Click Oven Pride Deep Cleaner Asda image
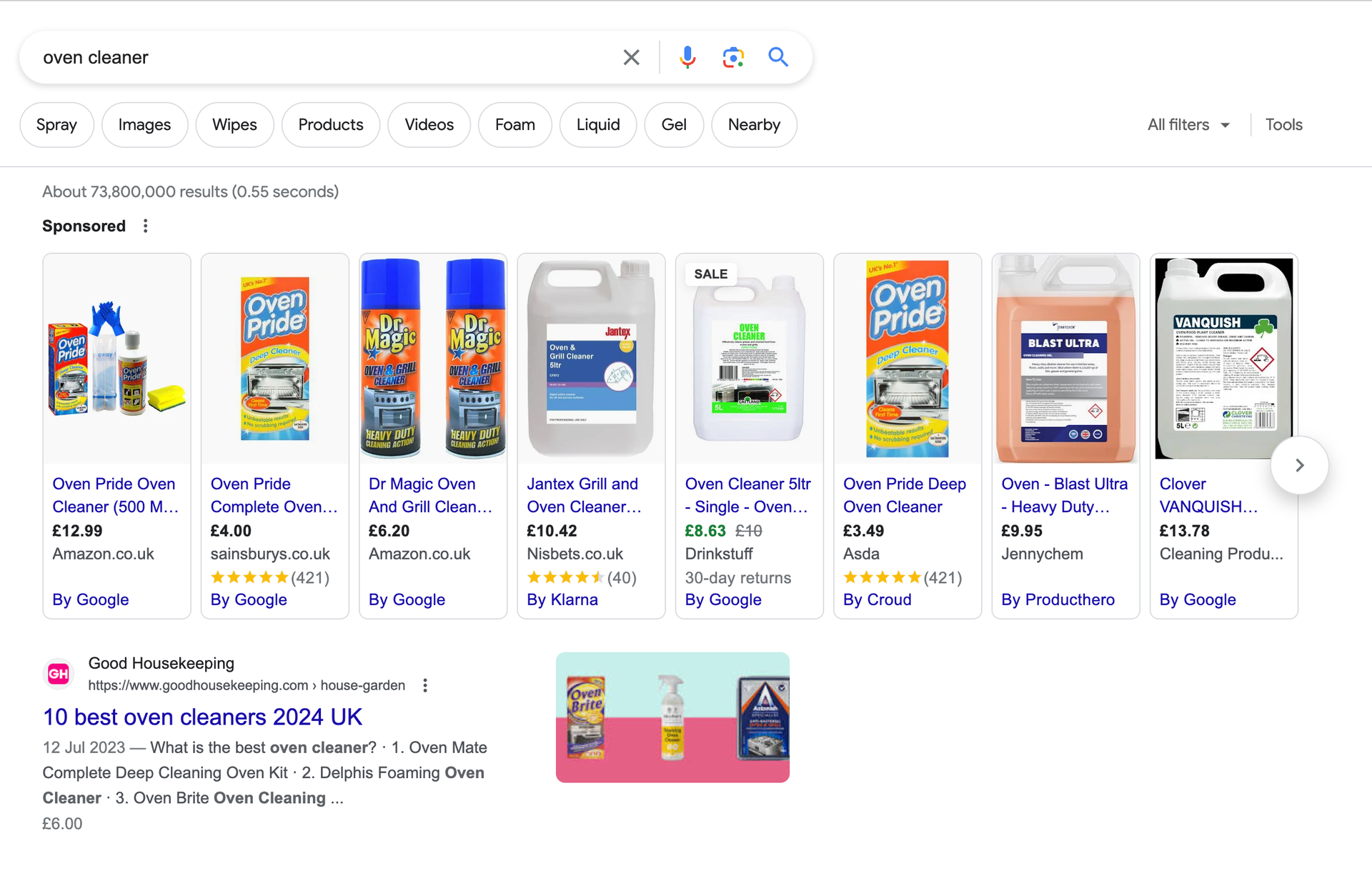Screen dimensions: 1372x871 click(908, 359)
